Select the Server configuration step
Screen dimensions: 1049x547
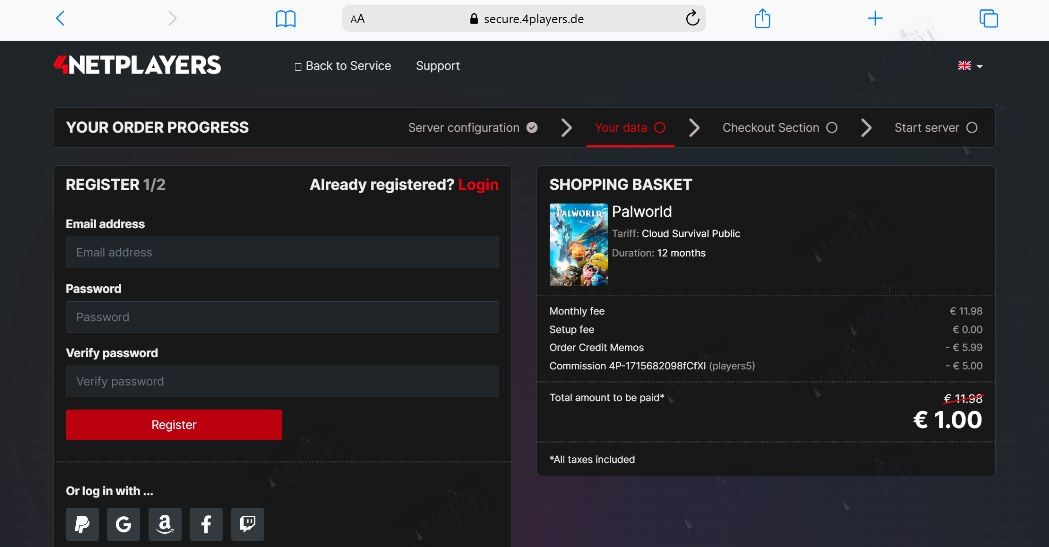click(x=472, y=128)
